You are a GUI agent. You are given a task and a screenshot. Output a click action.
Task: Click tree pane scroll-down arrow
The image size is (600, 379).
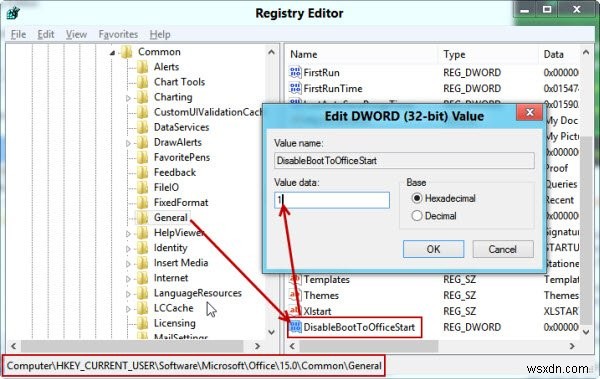[271, 332]
